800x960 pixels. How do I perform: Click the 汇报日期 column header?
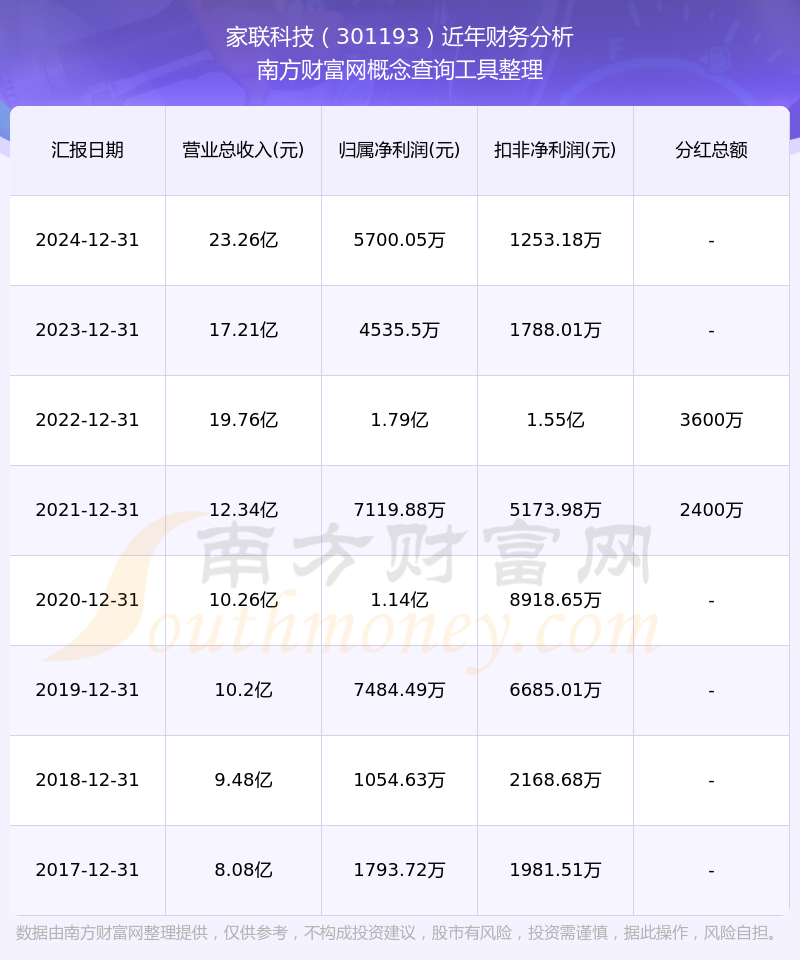point(88,150)
